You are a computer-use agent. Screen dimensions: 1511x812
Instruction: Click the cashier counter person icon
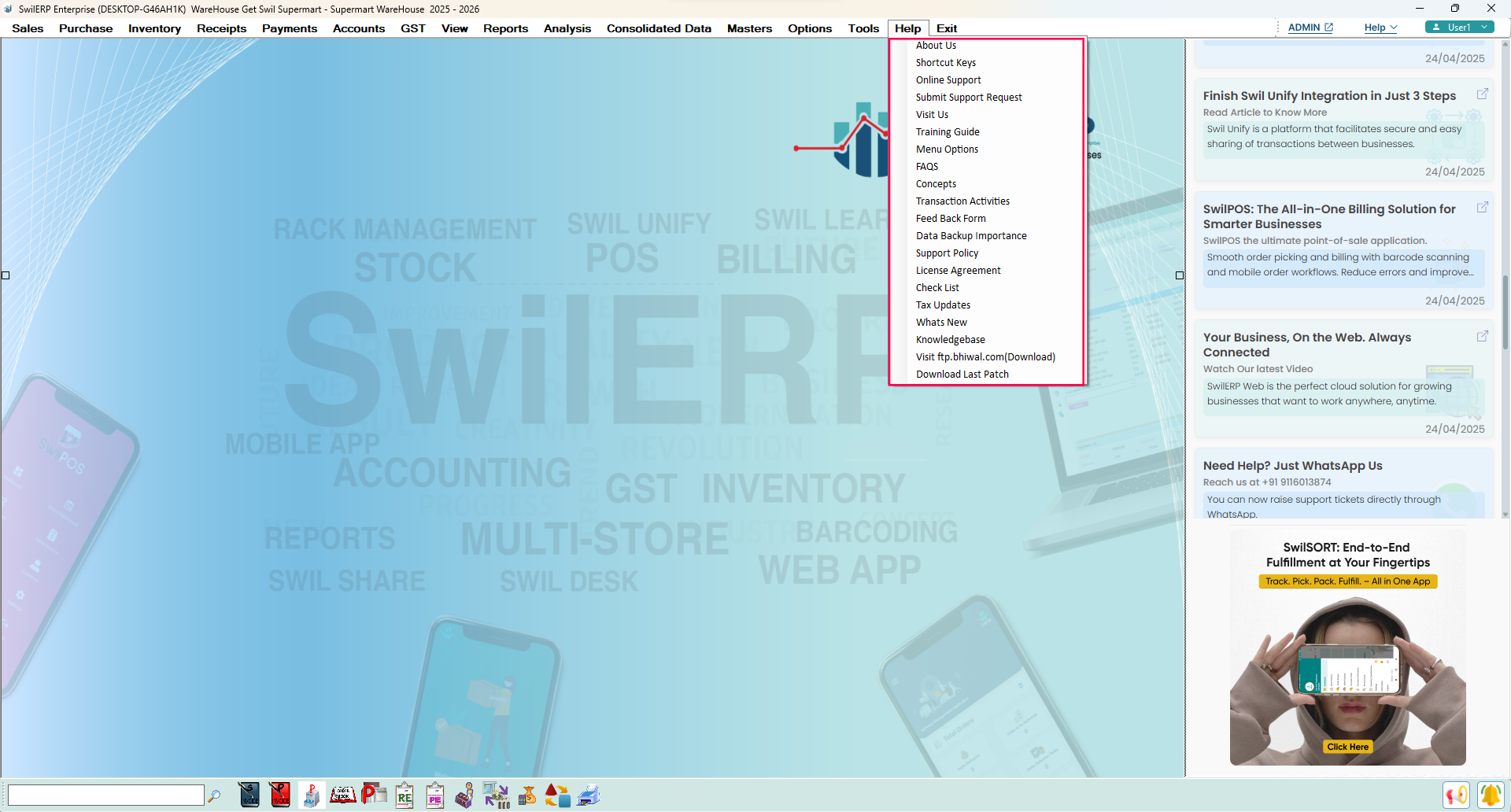pos(465,795)
